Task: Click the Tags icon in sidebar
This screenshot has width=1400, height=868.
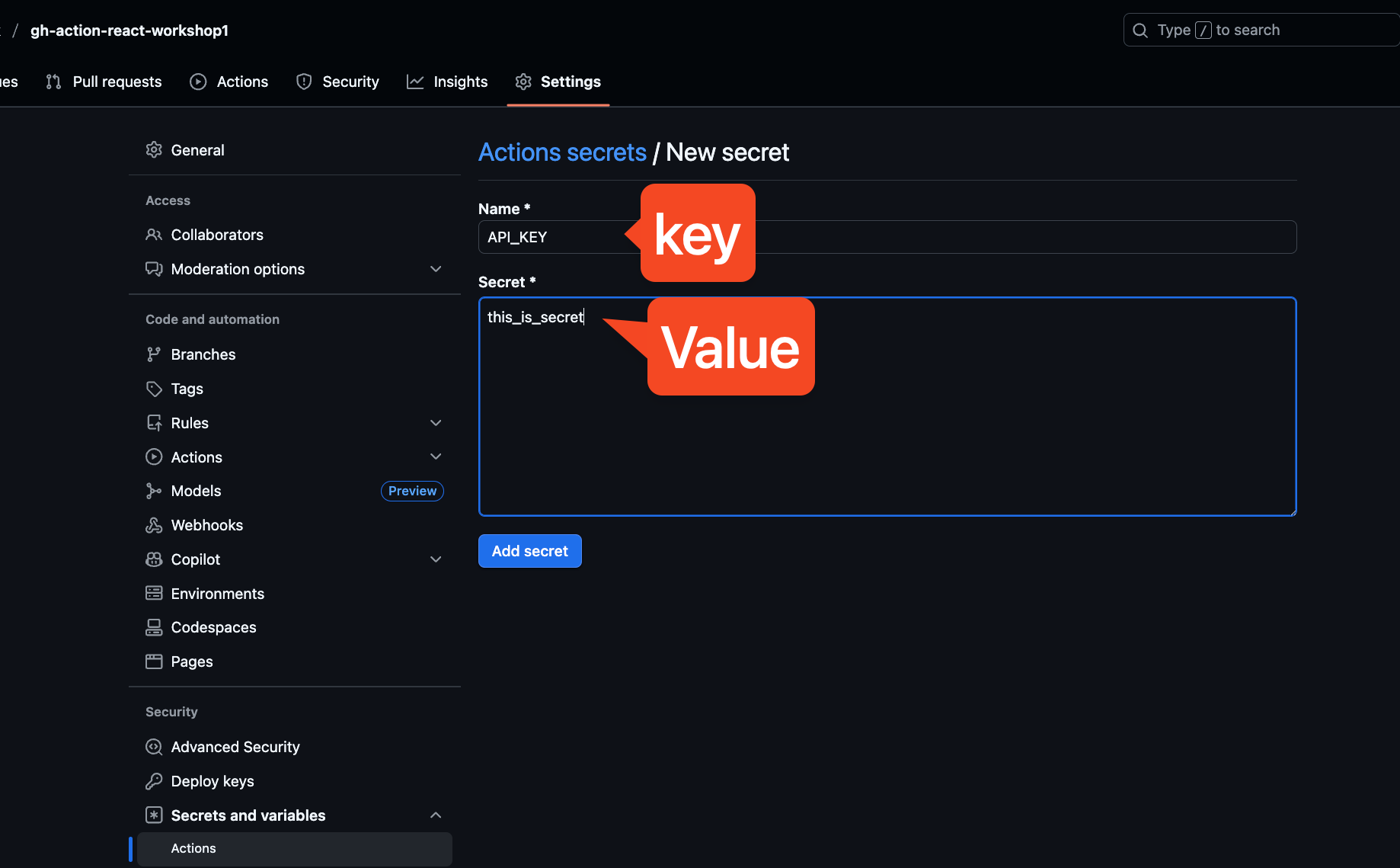Action: coord(154,389)
